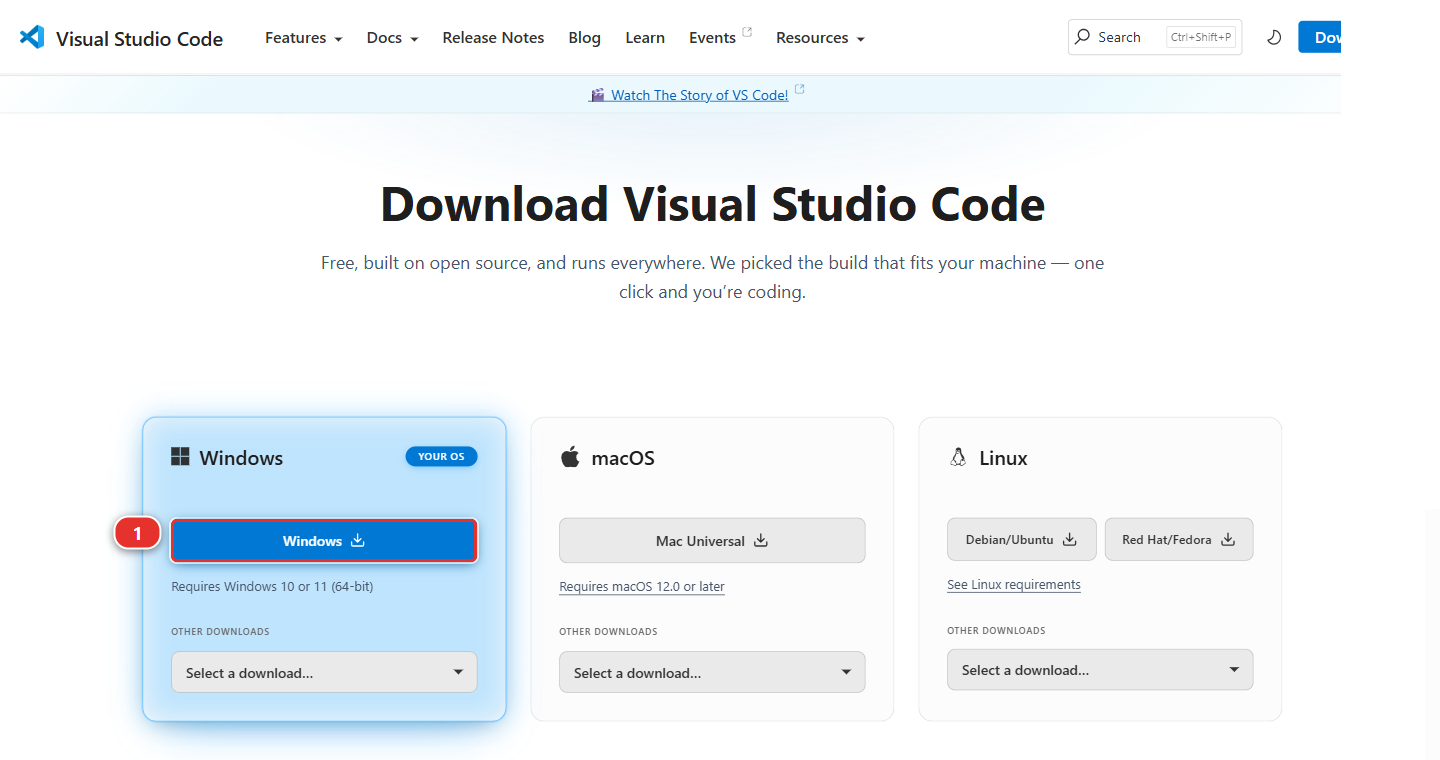Open the Blog page
The image size is (1440, 760).
click(x=584, y=38)
